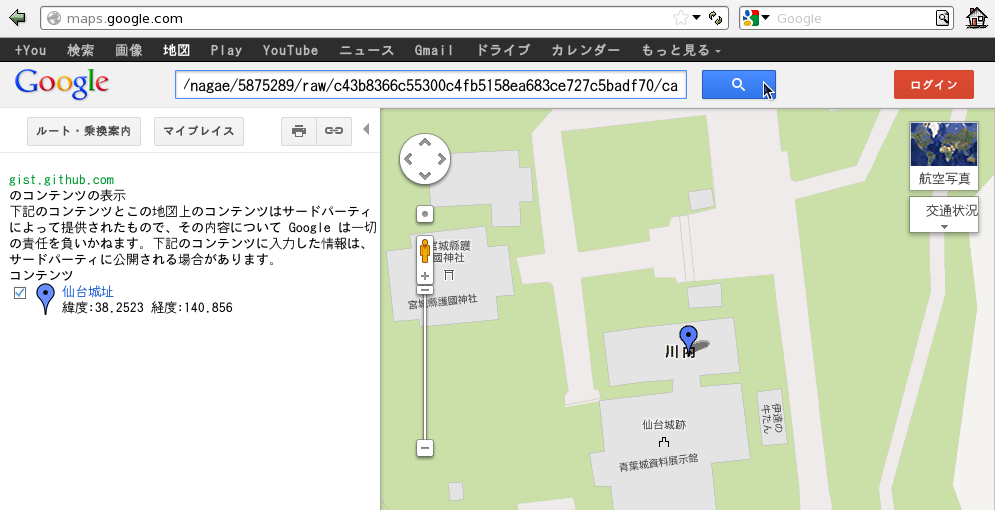Click the 仙台城跡 castle icon on map
The width and height of the screenshot is (995, 510).
664,441
